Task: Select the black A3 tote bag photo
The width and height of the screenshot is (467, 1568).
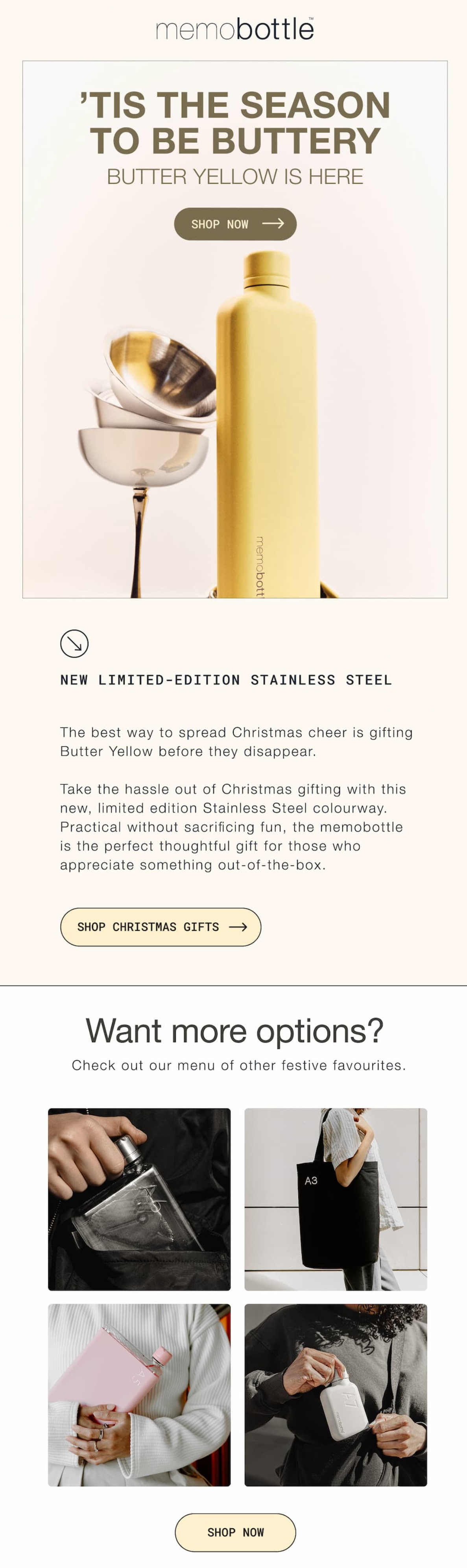Action: (336, 1199)
